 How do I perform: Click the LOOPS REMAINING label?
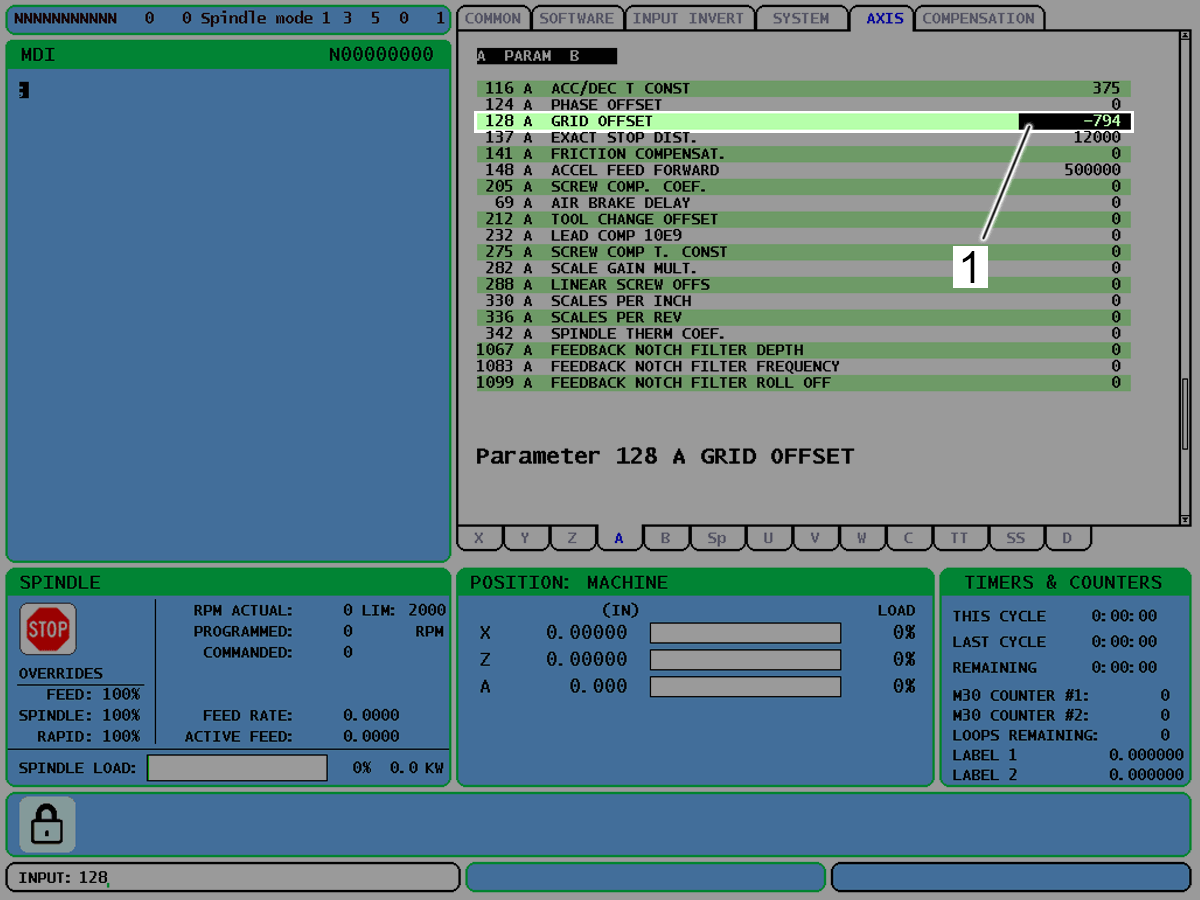point(1025,735)
